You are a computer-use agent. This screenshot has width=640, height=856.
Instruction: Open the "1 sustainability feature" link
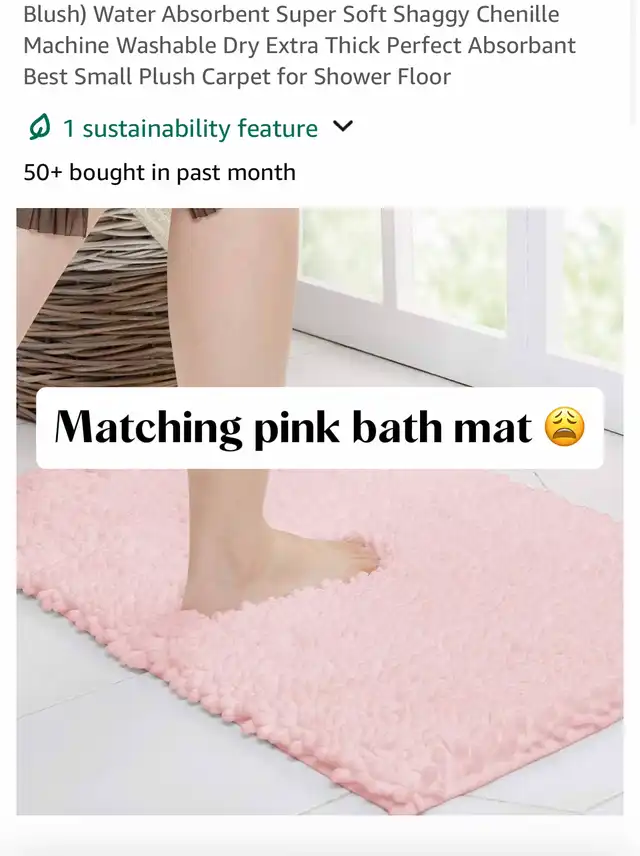point(190,129)
